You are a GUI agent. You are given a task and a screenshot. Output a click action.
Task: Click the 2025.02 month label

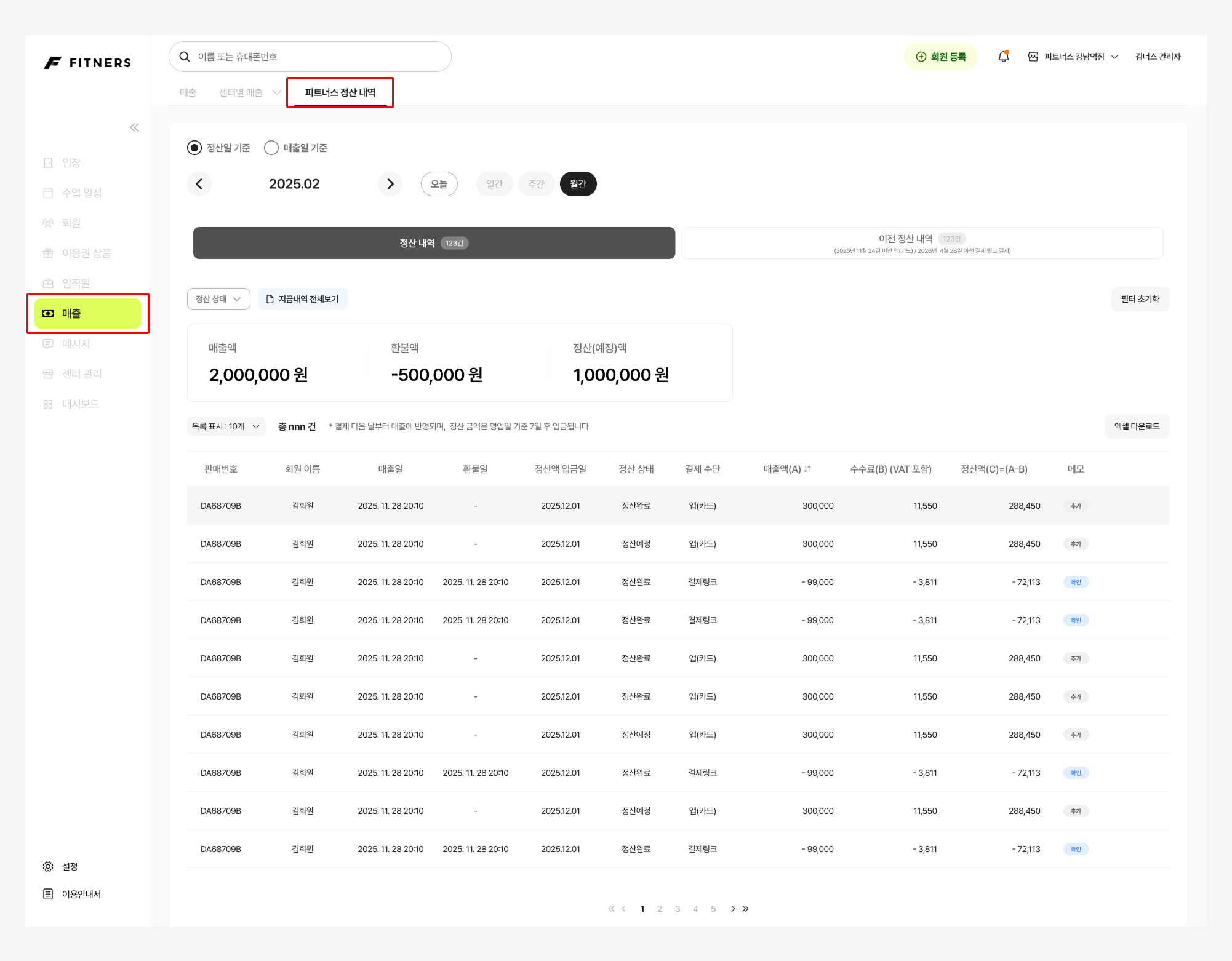click(294, 184)
